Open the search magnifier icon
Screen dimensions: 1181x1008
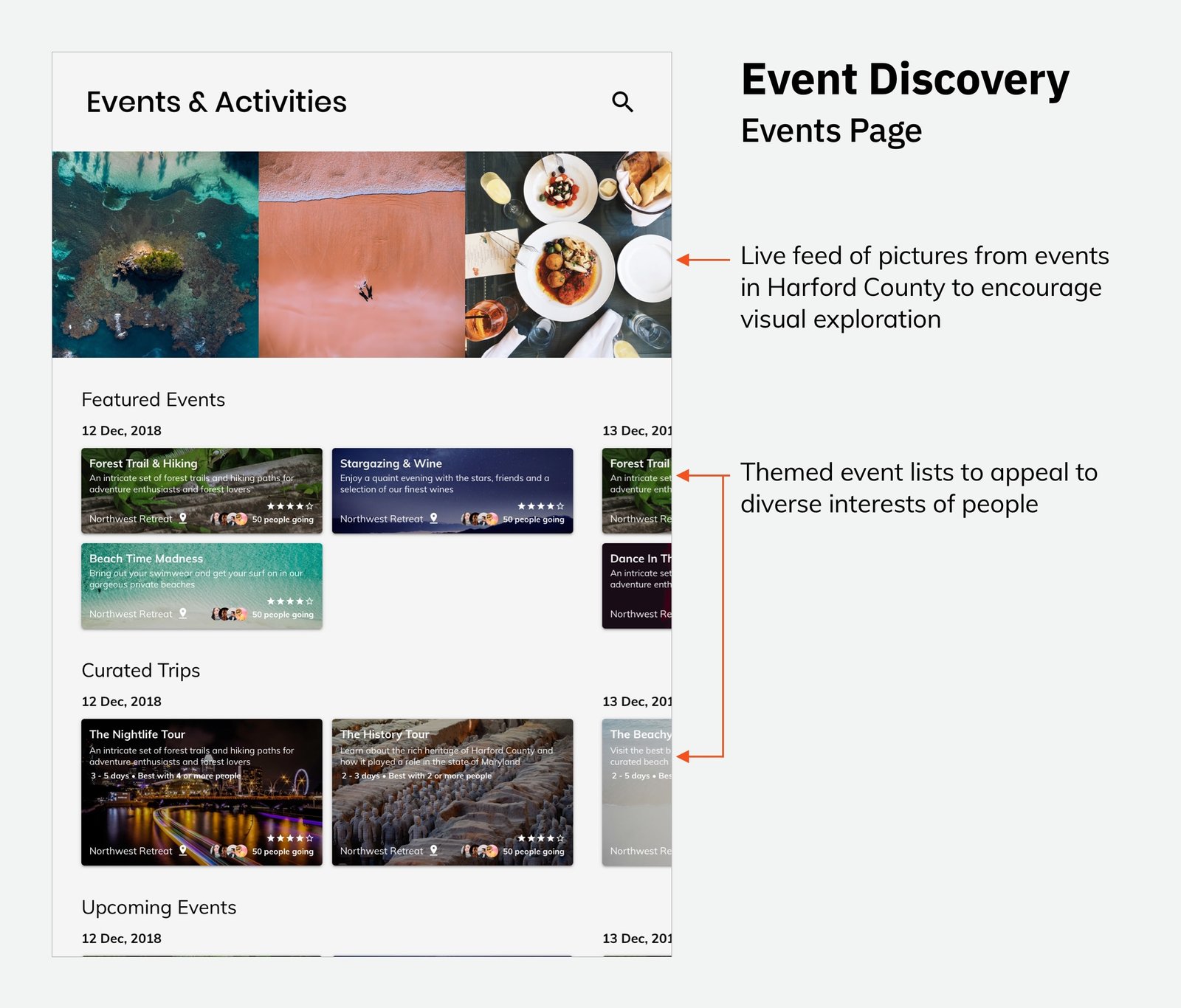click(x=622, y=102)
